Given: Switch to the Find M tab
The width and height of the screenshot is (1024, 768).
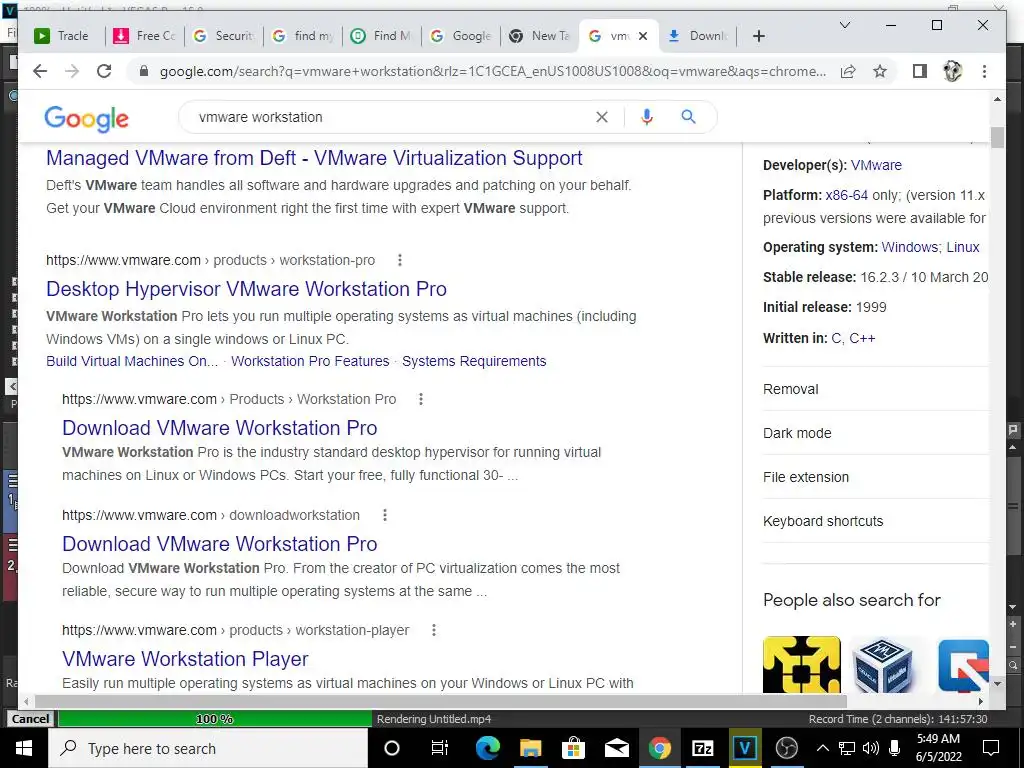Looking at the screenshot, I should point(382,36).
